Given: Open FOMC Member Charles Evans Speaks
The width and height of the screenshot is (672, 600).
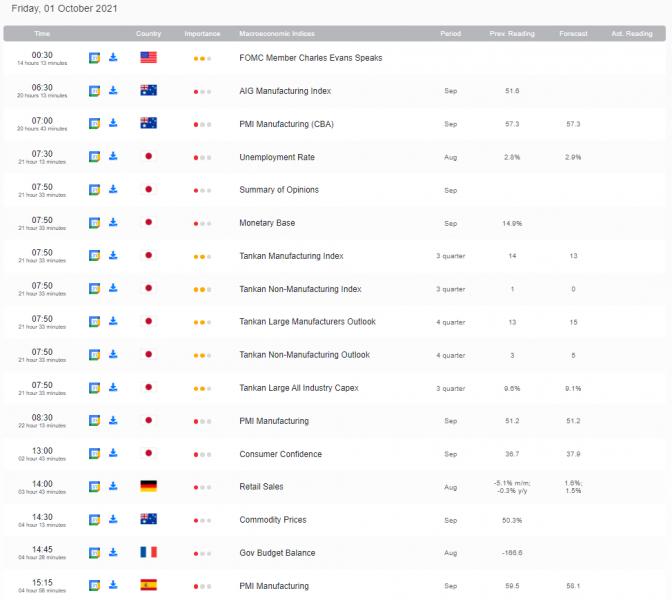Looking at the screenshot, I should (311, 58).
